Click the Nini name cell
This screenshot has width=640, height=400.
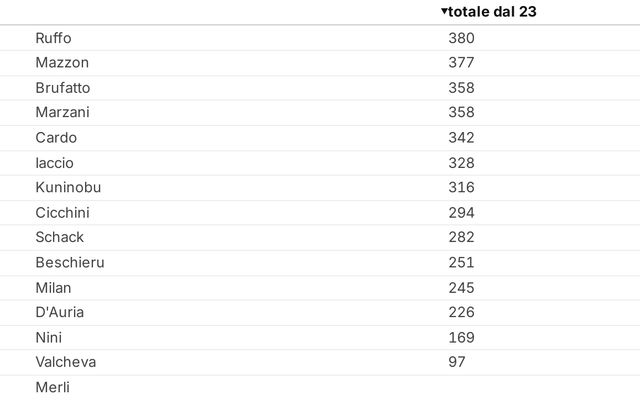pos(49,338)
